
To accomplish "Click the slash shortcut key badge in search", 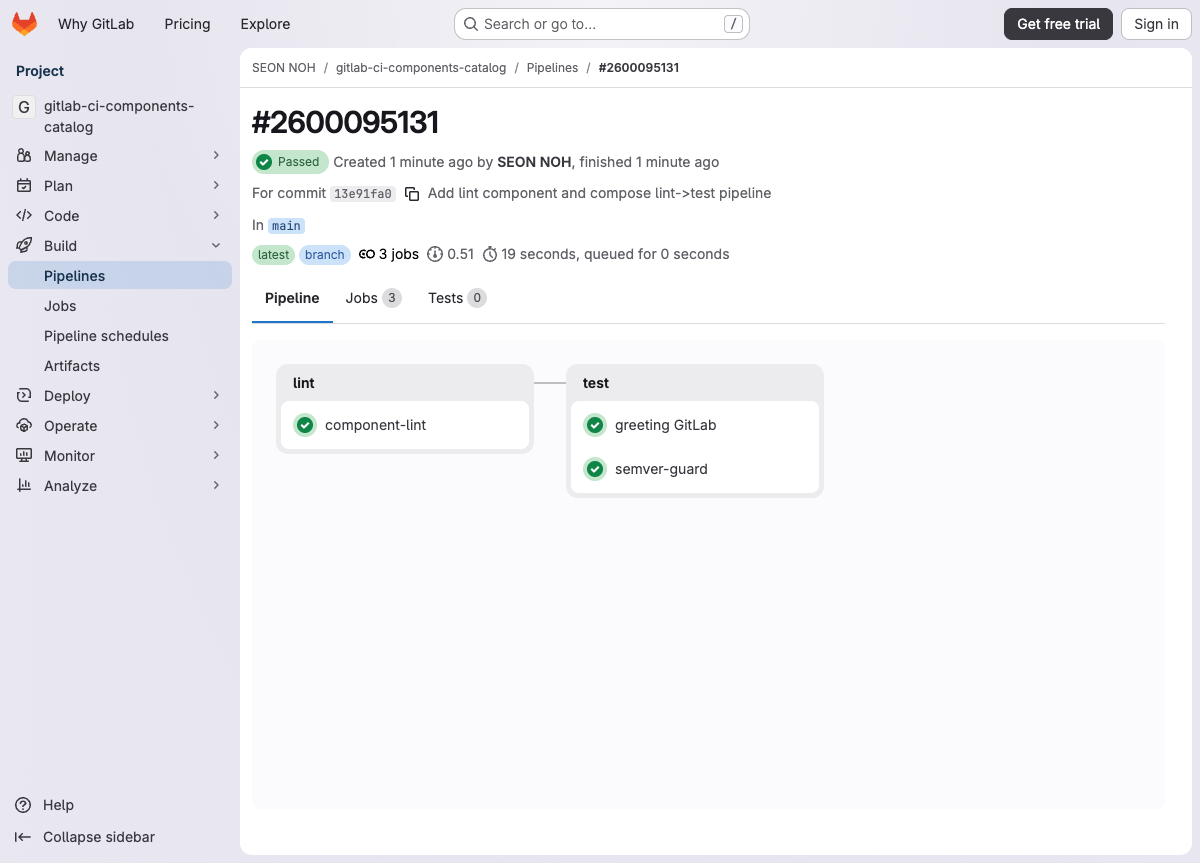I will coord(733,24).
